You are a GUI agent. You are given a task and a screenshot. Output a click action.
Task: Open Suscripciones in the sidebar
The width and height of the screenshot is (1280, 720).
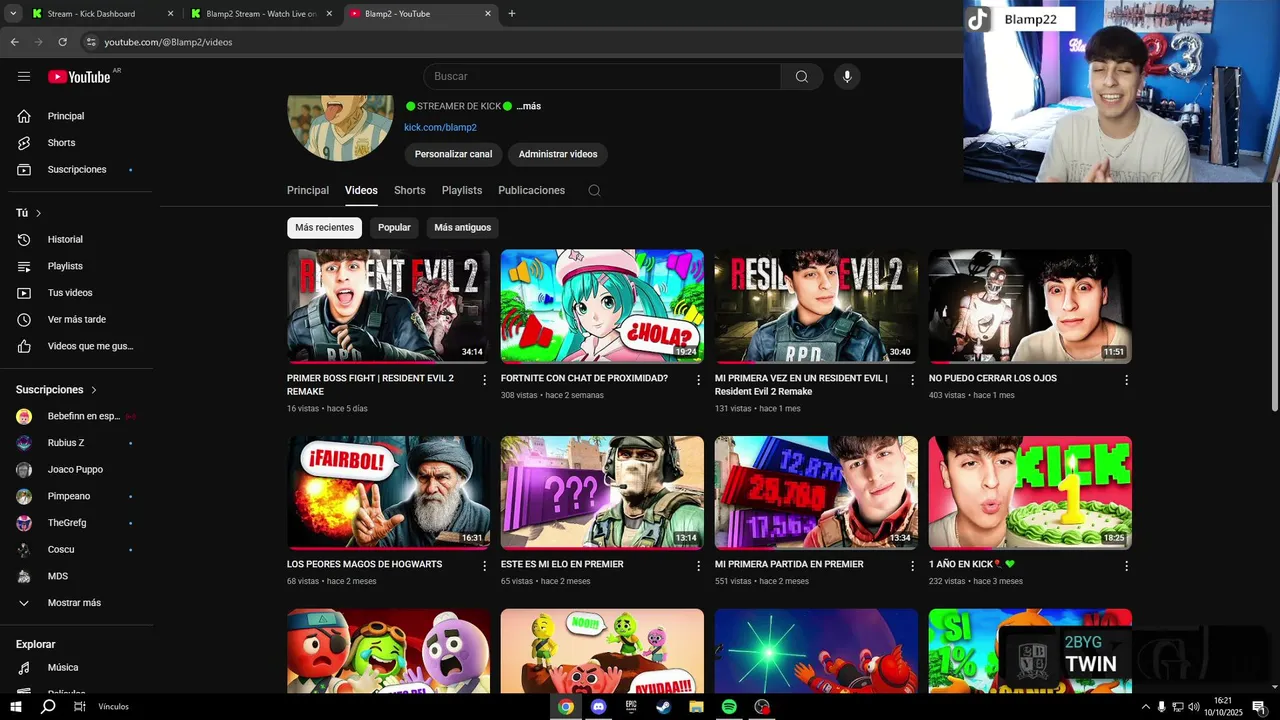(78, 170)
